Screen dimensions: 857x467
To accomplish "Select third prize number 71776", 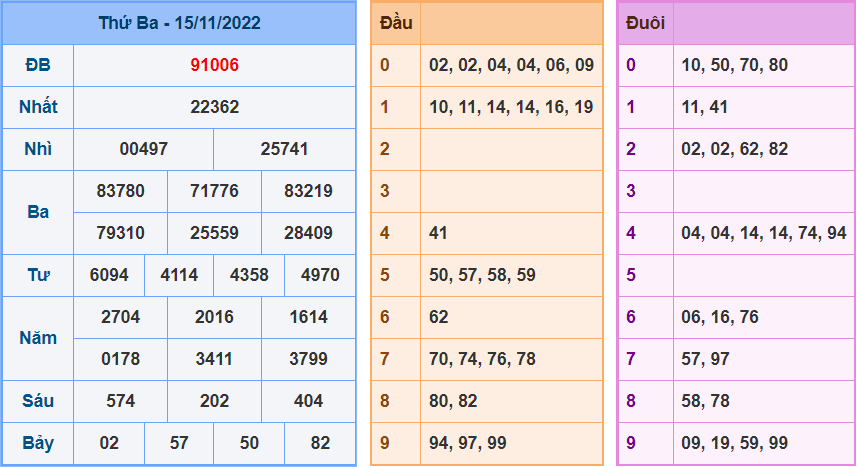I will pos(214,191).
